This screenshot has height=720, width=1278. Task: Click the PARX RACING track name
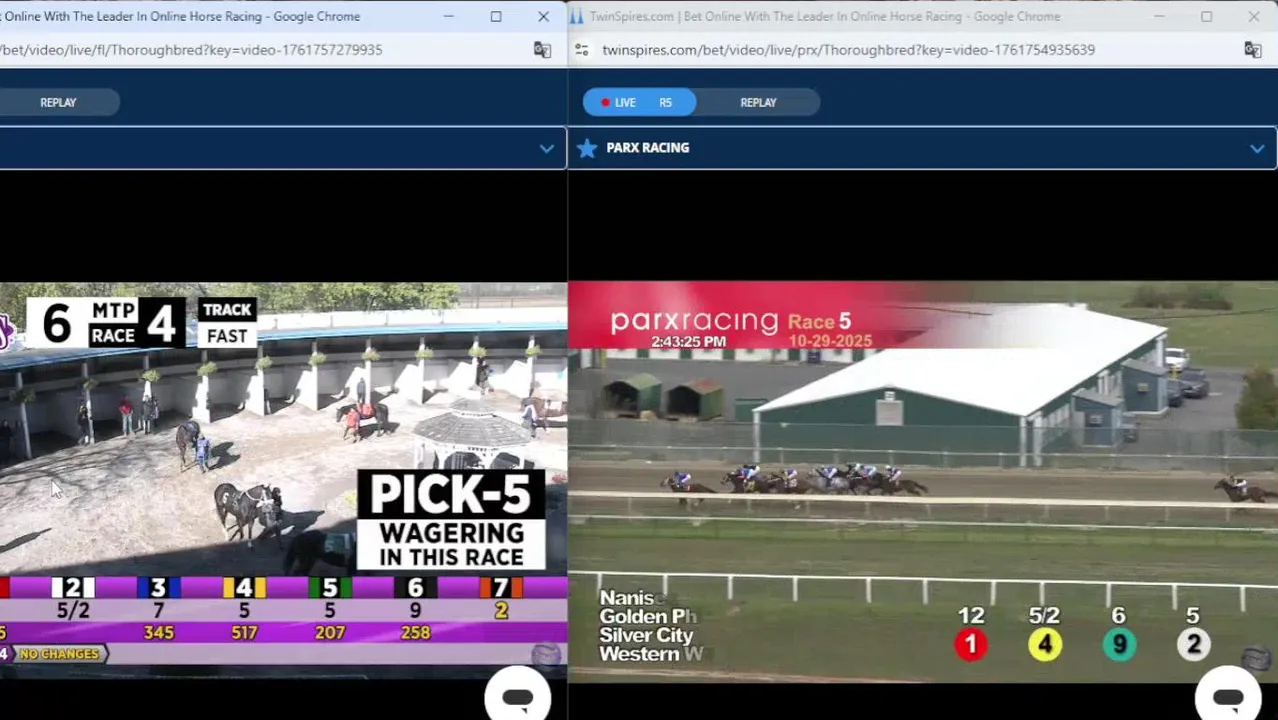pyautogui.click(x=647, y=148)
